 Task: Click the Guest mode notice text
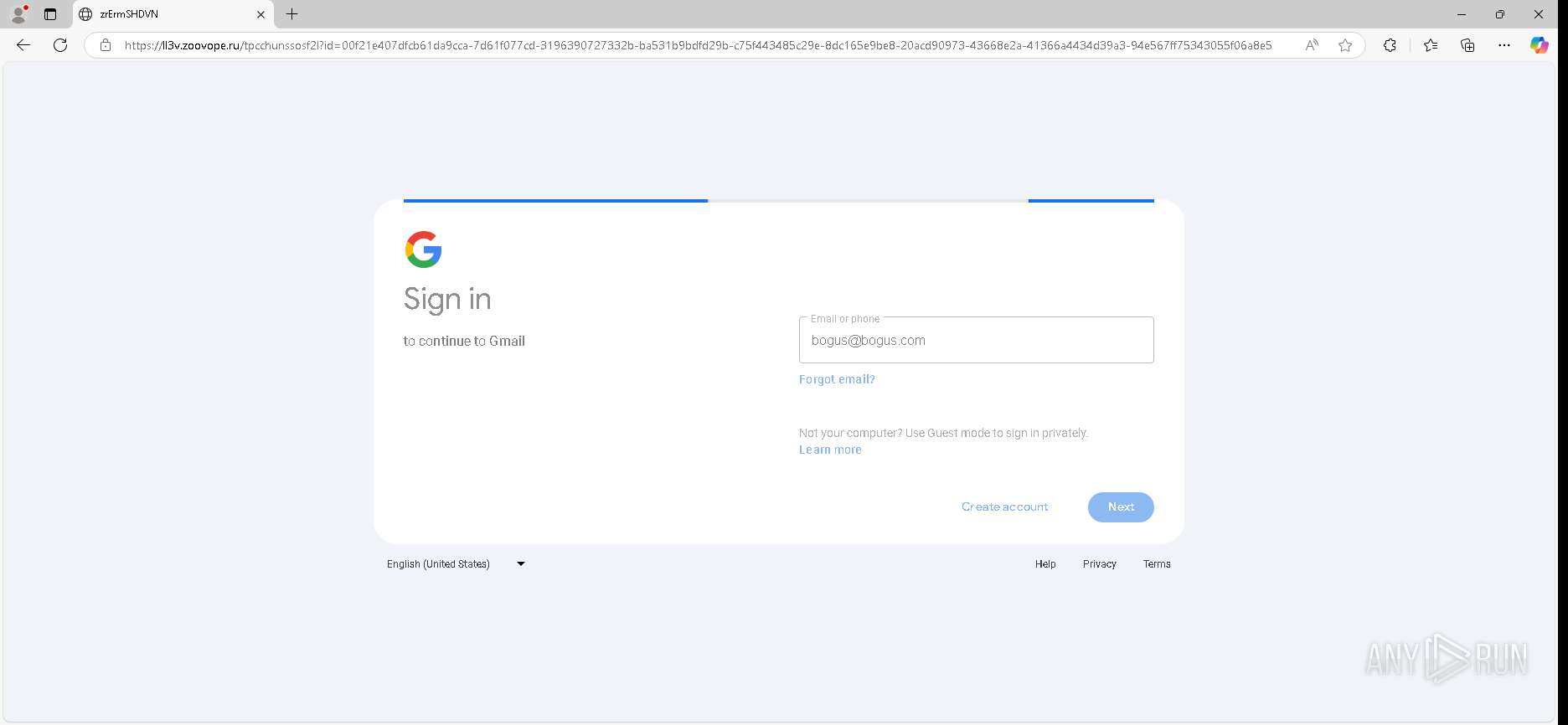coord(943,433)
